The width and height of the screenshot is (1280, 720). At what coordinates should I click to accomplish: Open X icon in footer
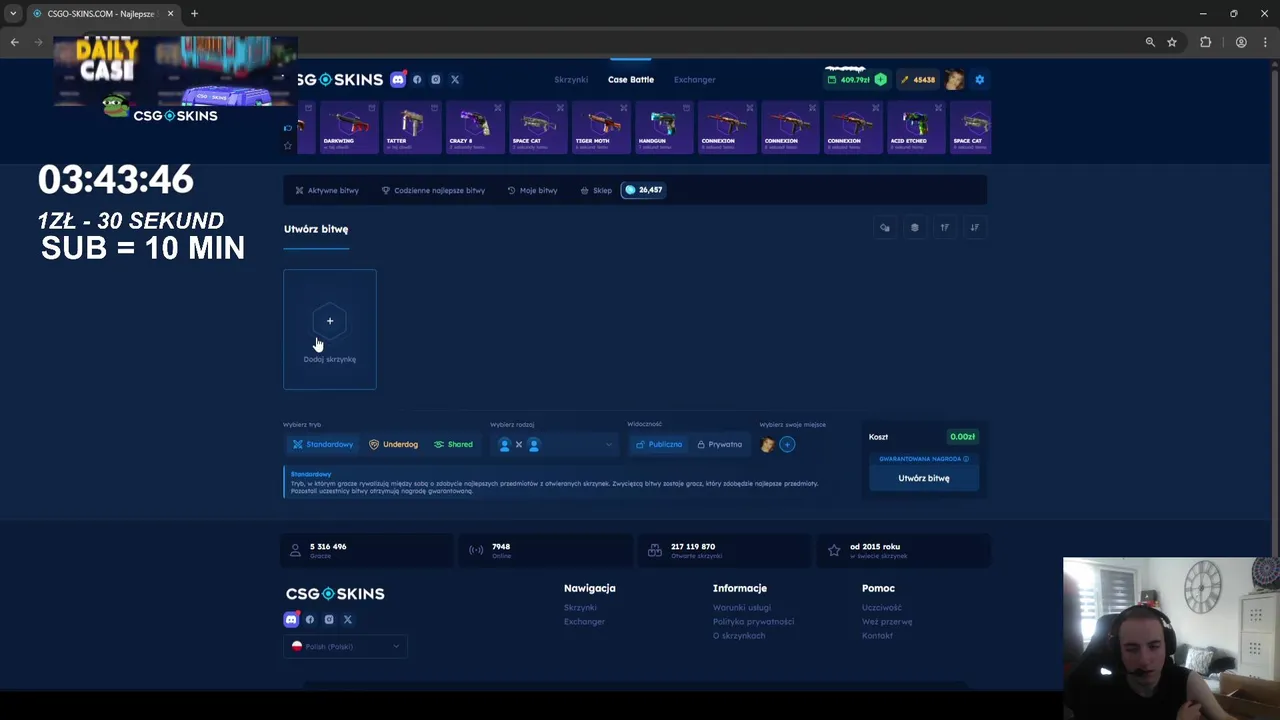(348, 620)
